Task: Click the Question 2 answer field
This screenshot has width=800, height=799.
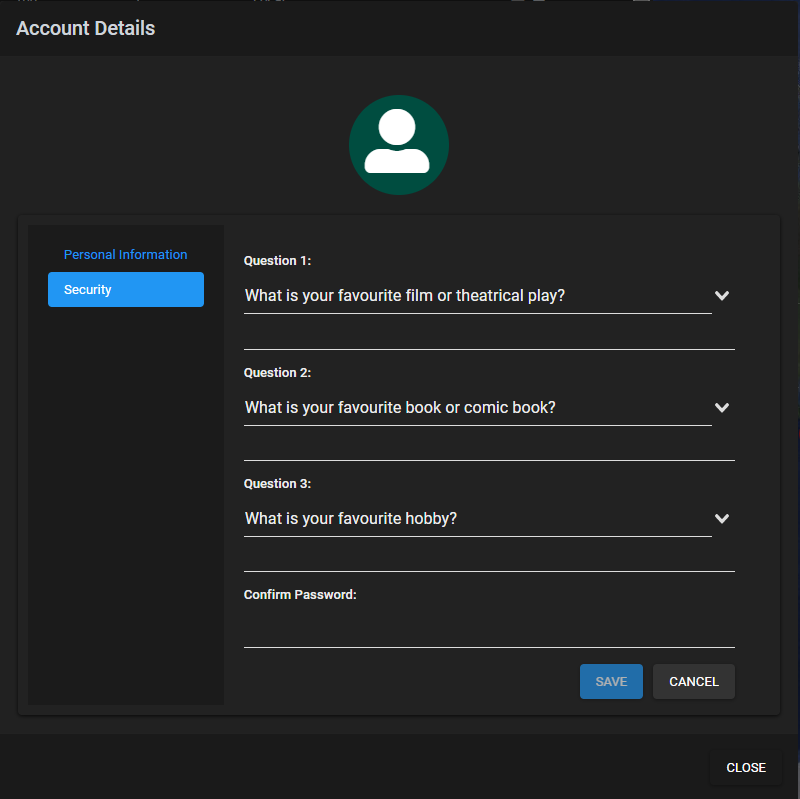Action: tap(489, 447)
